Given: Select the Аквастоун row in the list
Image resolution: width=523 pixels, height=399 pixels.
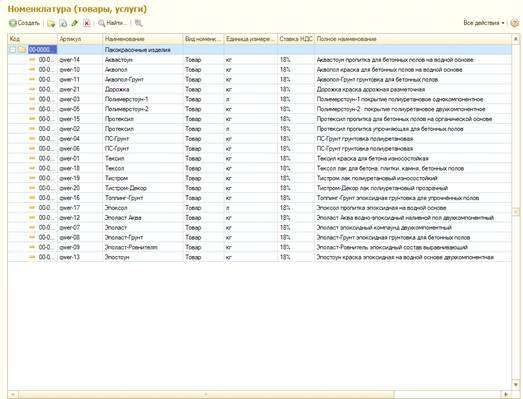Looking at the screenshot, I should [x=259, y=60].
